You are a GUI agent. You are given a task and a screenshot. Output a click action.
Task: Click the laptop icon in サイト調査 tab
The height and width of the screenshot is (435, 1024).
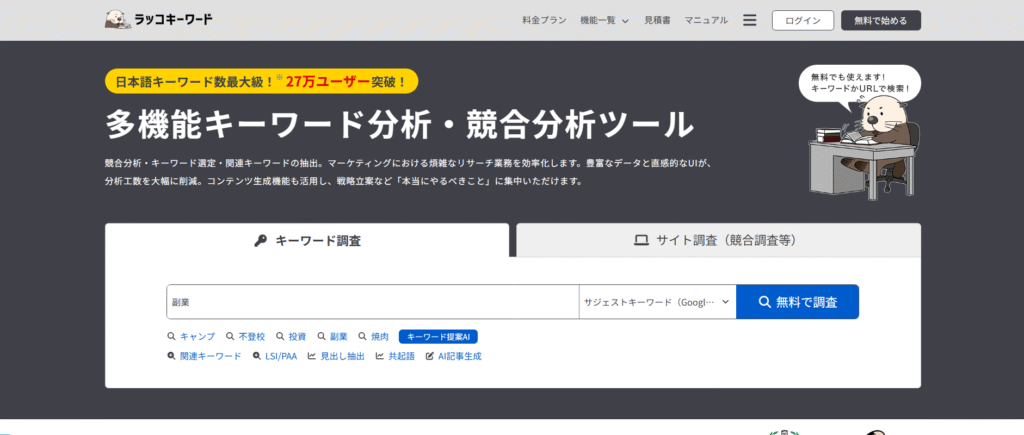[641, 241]
